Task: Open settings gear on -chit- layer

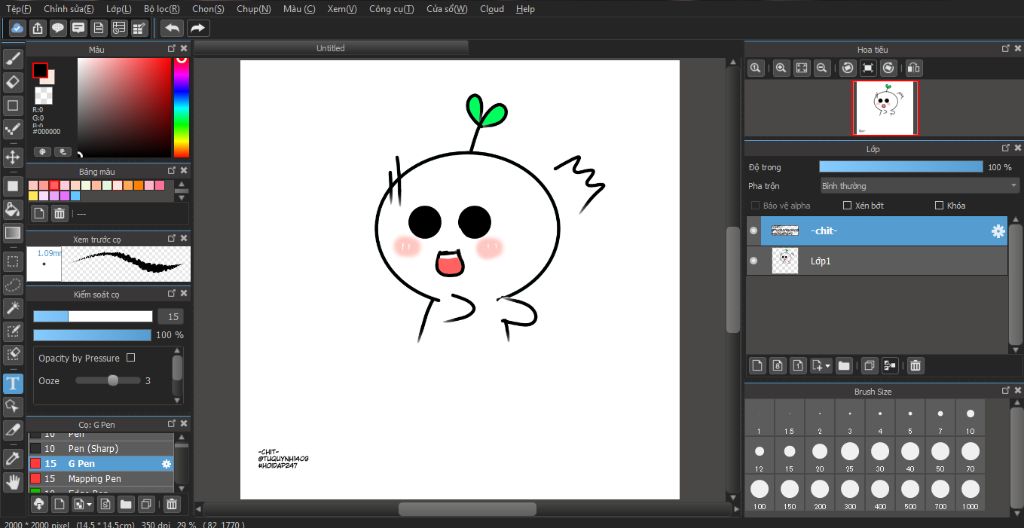Action: (998, 231)
